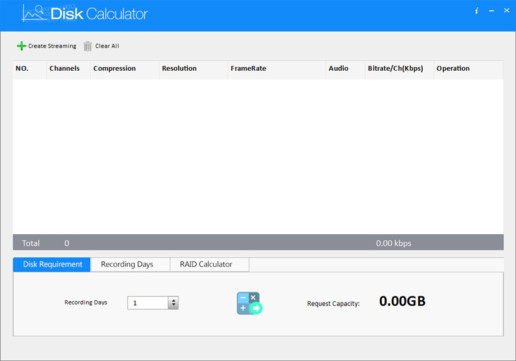Click the Clear All trash can icon
516x361 pixels.
88,46
